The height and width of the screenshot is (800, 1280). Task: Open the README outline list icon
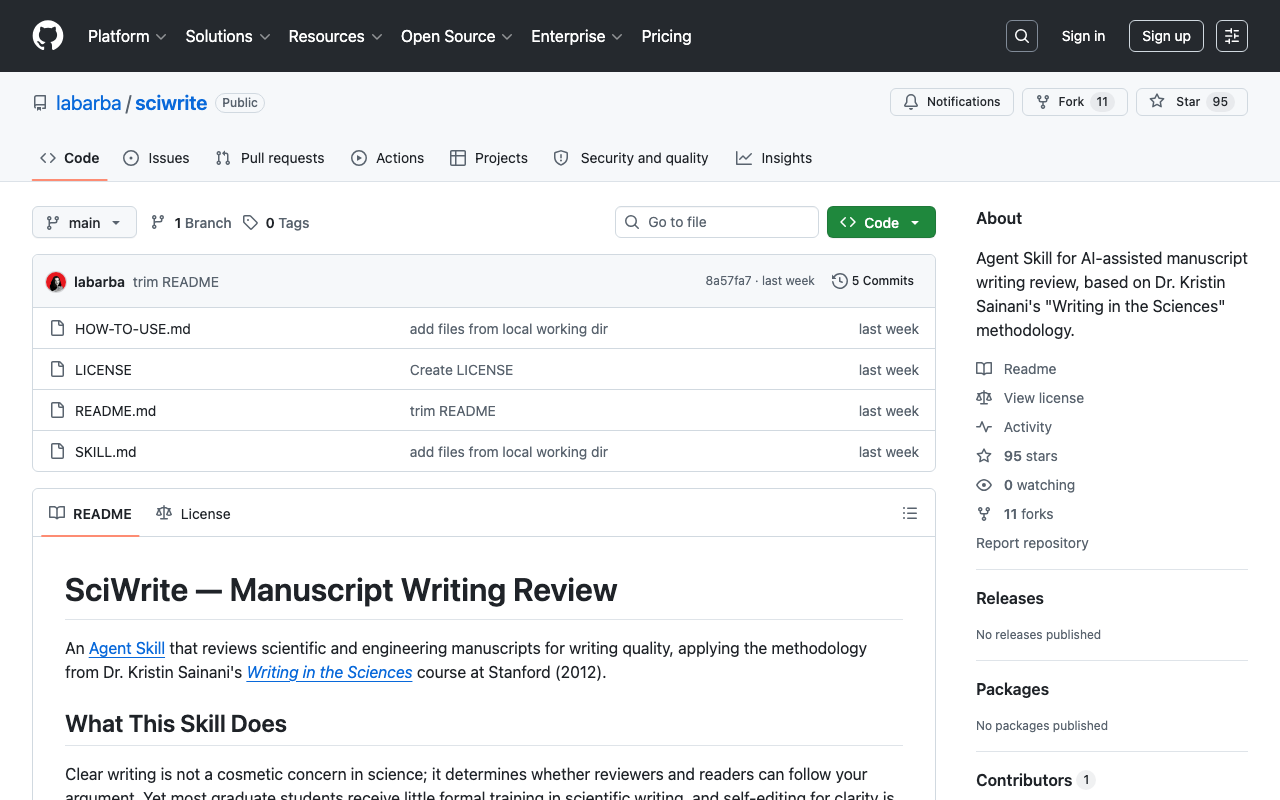click(x=910, y=513)
